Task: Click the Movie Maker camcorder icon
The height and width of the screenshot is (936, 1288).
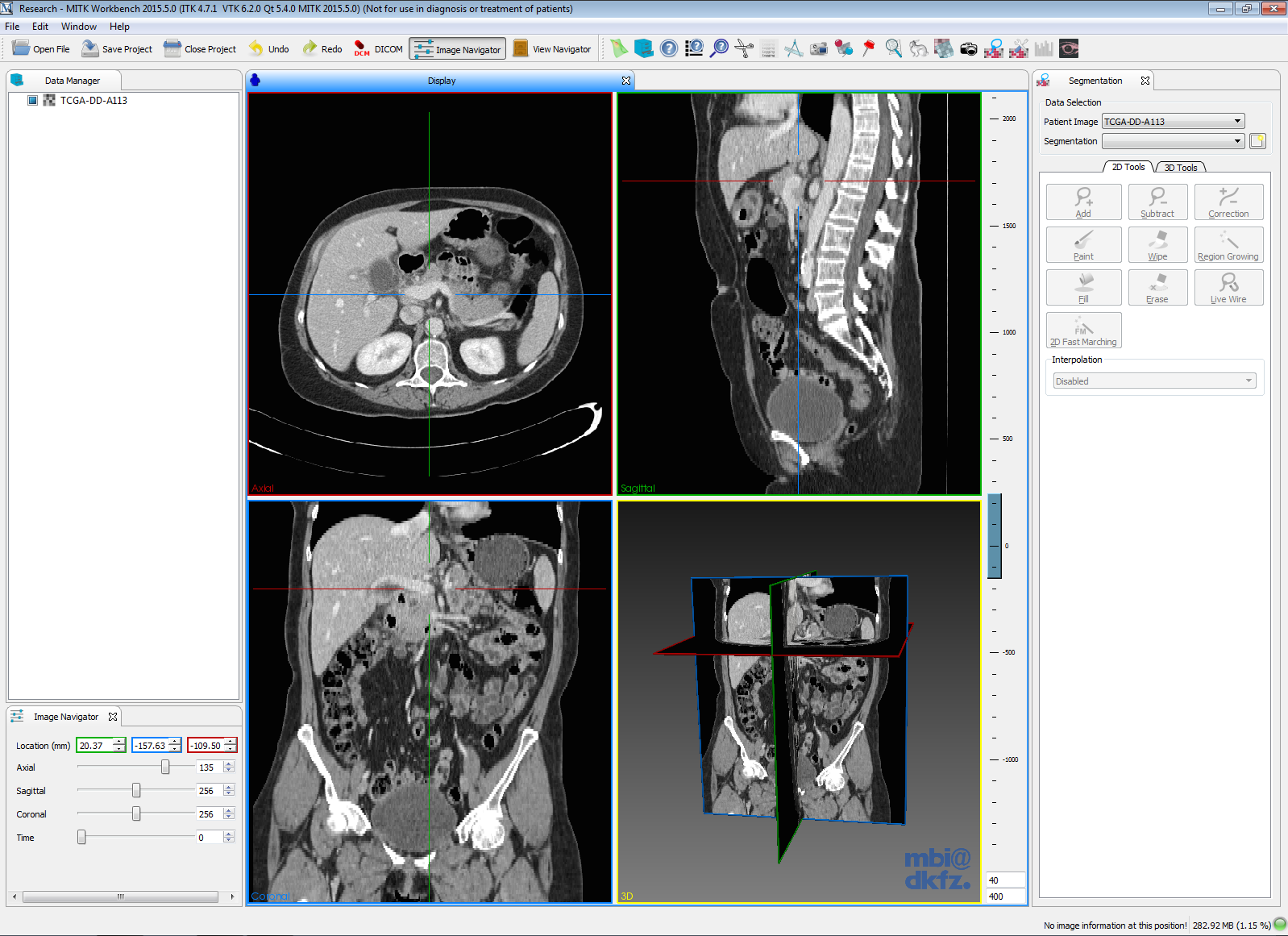Action: pos(819,48)
